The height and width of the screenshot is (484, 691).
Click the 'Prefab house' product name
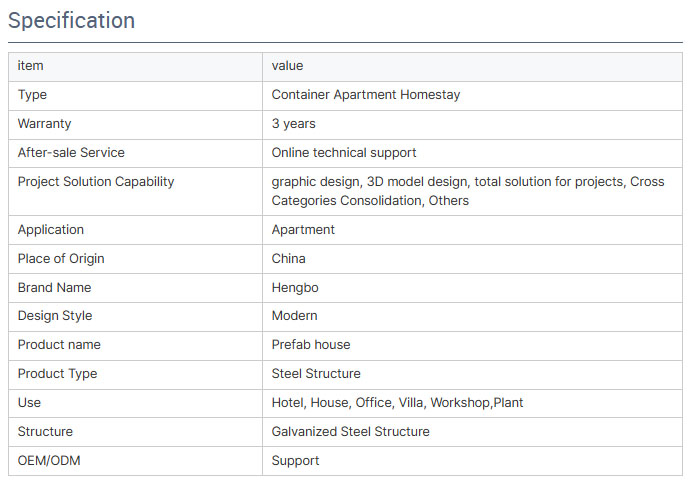click(x=311, y=345)
